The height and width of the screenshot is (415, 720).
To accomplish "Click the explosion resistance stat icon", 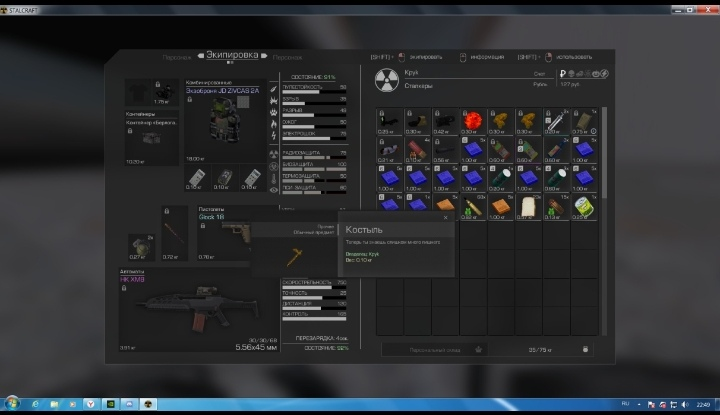I will click(274, 101).
